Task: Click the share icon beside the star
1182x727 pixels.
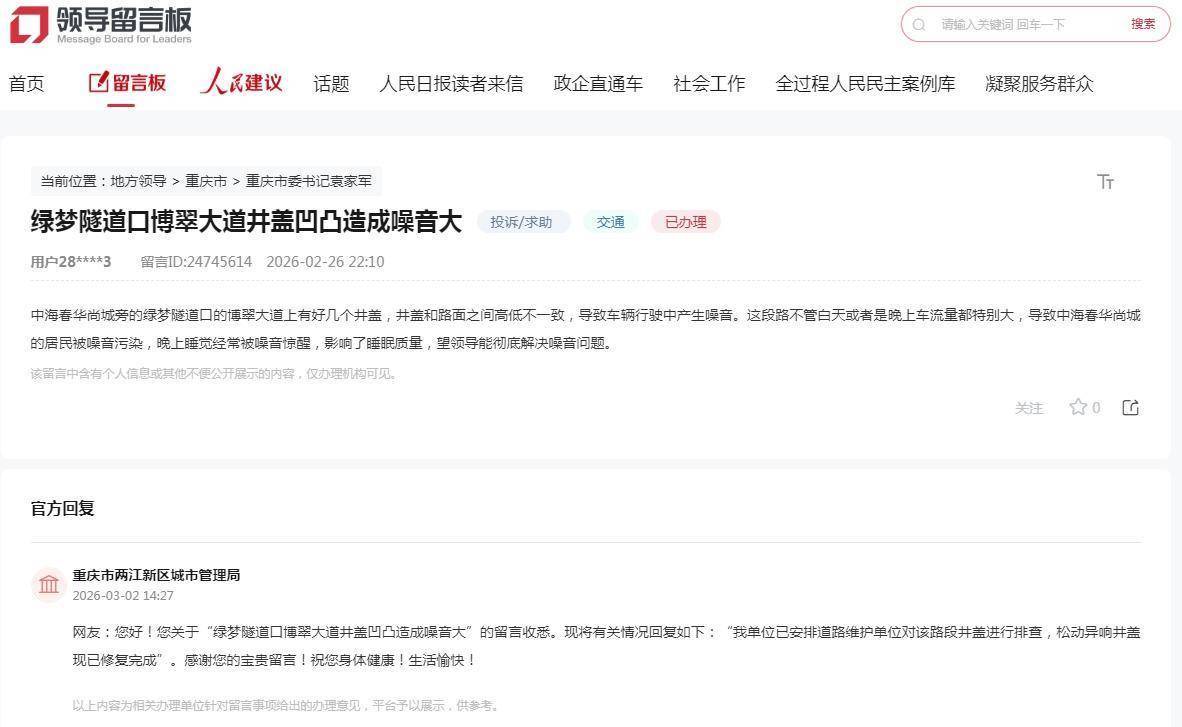Action: [1130, 407]
